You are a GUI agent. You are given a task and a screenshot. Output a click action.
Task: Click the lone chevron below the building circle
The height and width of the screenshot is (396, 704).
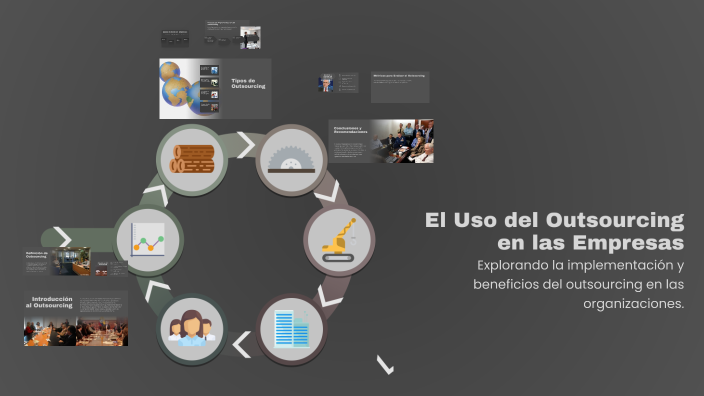click(385, 365)
